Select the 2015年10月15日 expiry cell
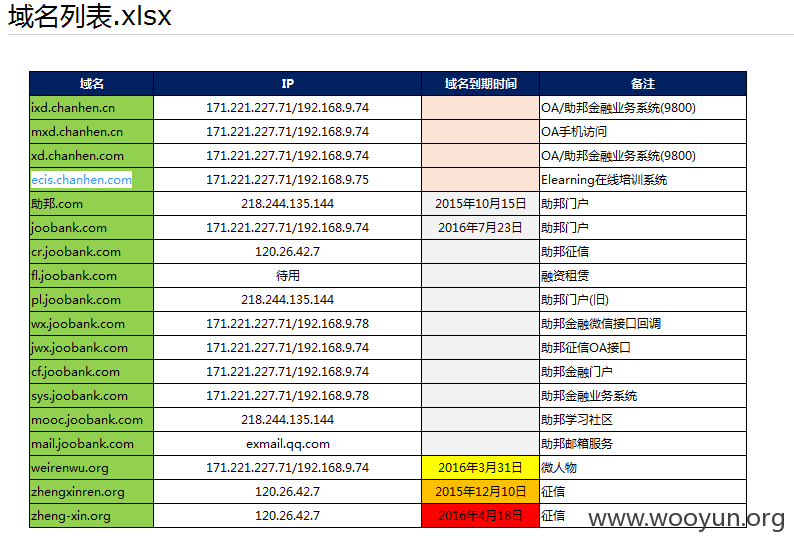This screenshot has height=547, width=794. coord(481,204)
